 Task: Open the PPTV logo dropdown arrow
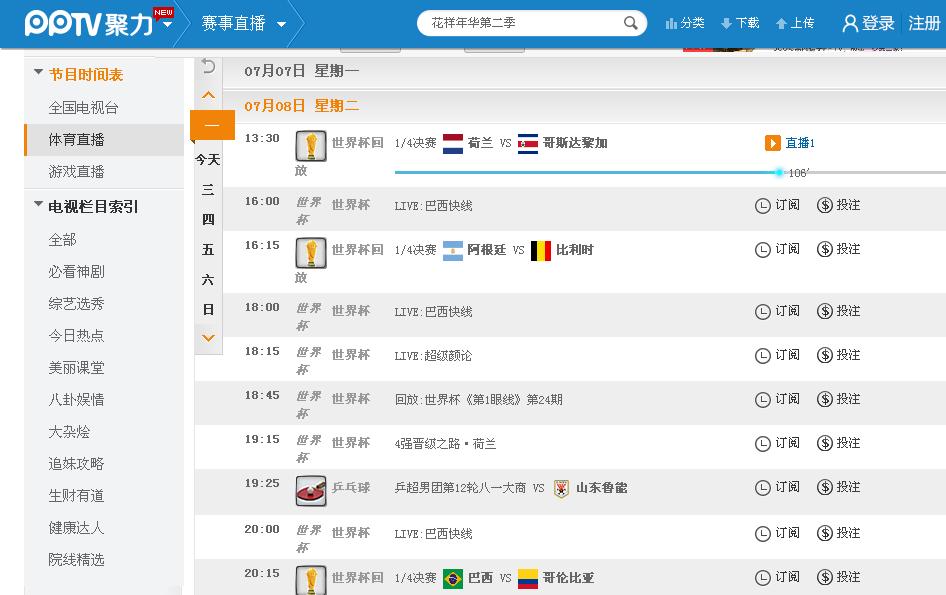click(x=167, y=24)
